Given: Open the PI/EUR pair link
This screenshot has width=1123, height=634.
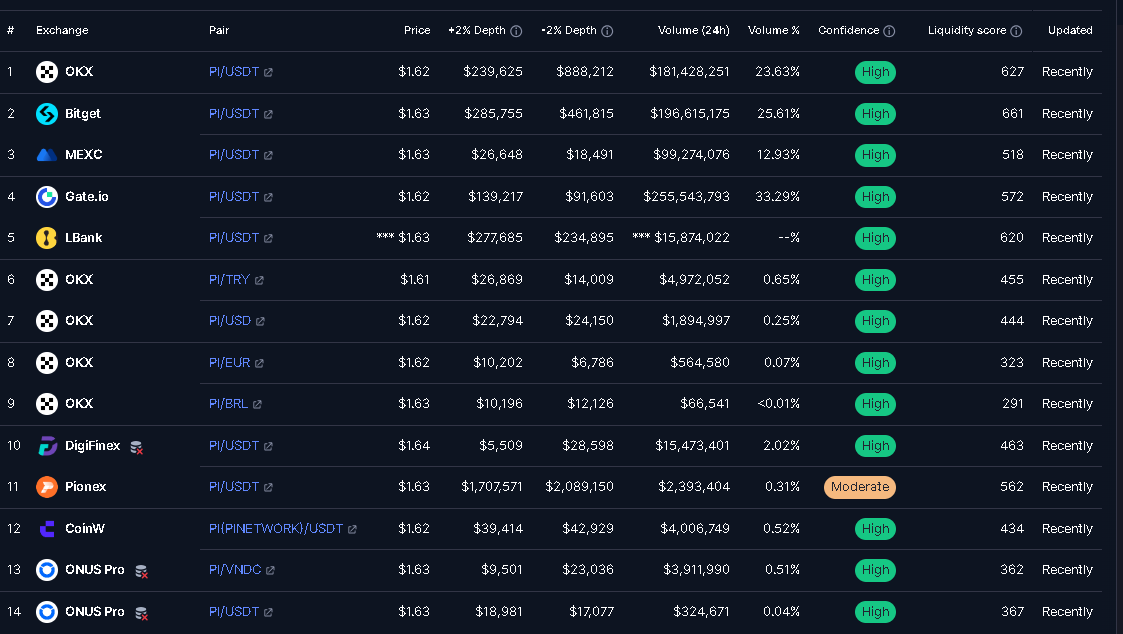Looking at the screenshot, I should 229,362.
